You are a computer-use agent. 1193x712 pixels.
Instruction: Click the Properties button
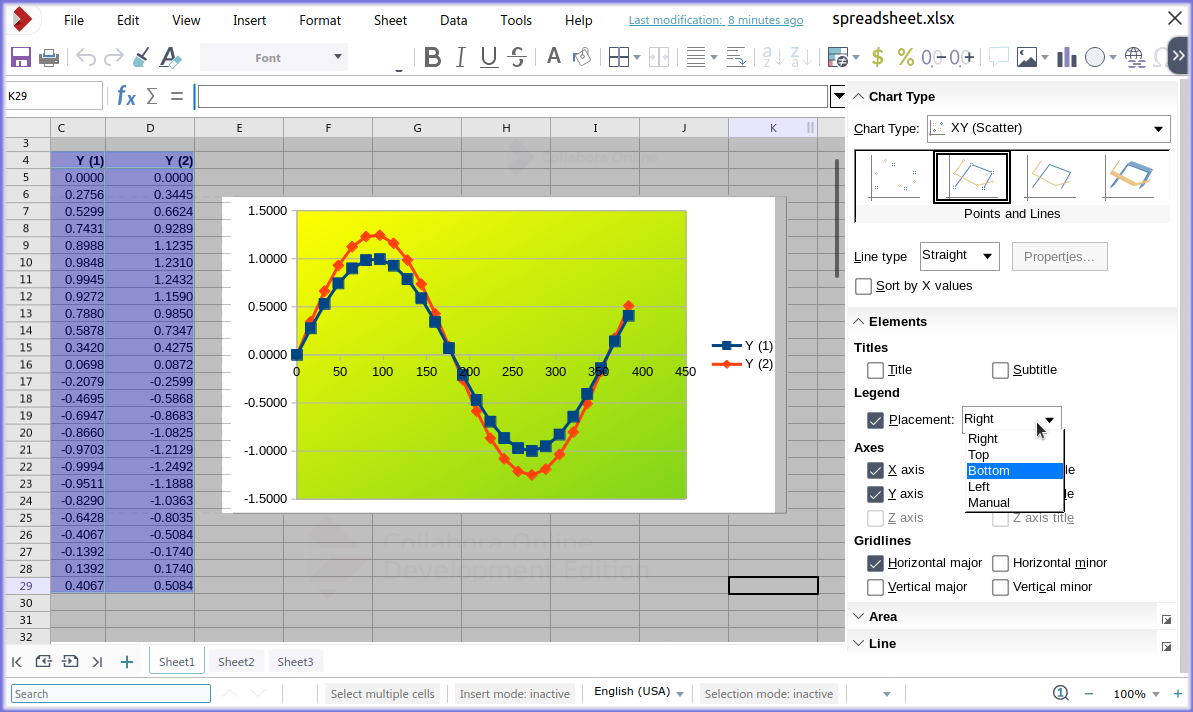(1059, 256)
